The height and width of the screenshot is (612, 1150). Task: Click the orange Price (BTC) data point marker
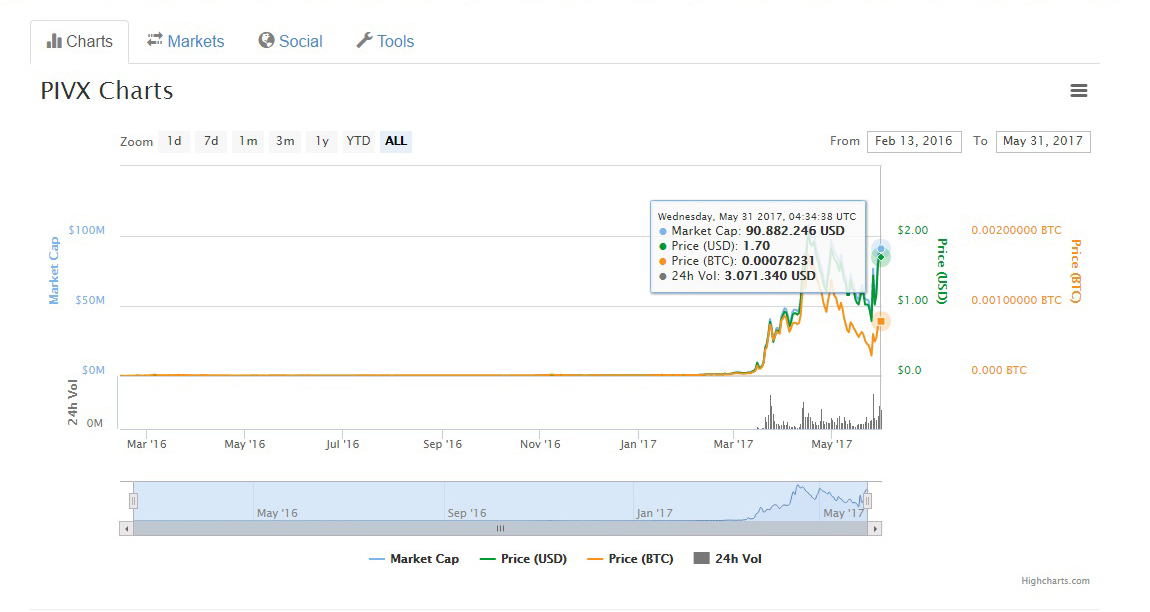[881, 321]
